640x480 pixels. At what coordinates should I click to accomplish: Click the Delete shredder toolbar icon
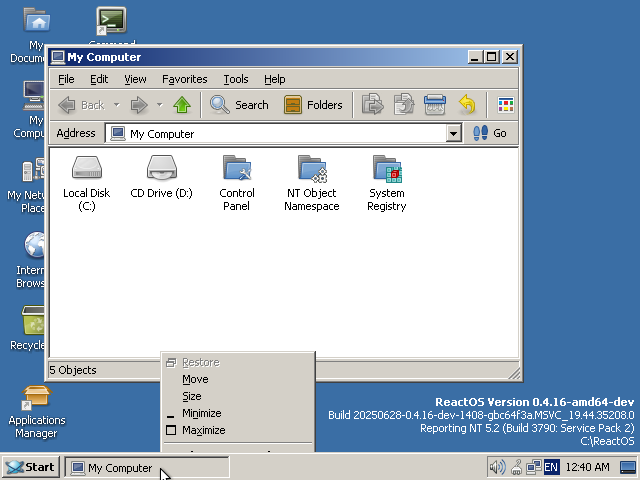pyautogui.click(x=435, y=105)
